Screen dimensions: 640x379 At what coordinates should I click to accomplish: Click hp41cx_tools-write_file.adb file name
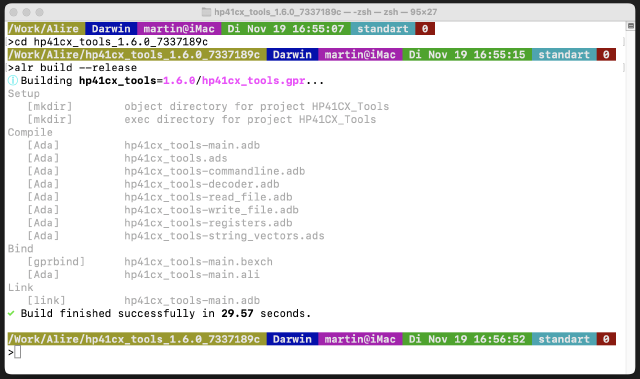[x=211, y=210]
